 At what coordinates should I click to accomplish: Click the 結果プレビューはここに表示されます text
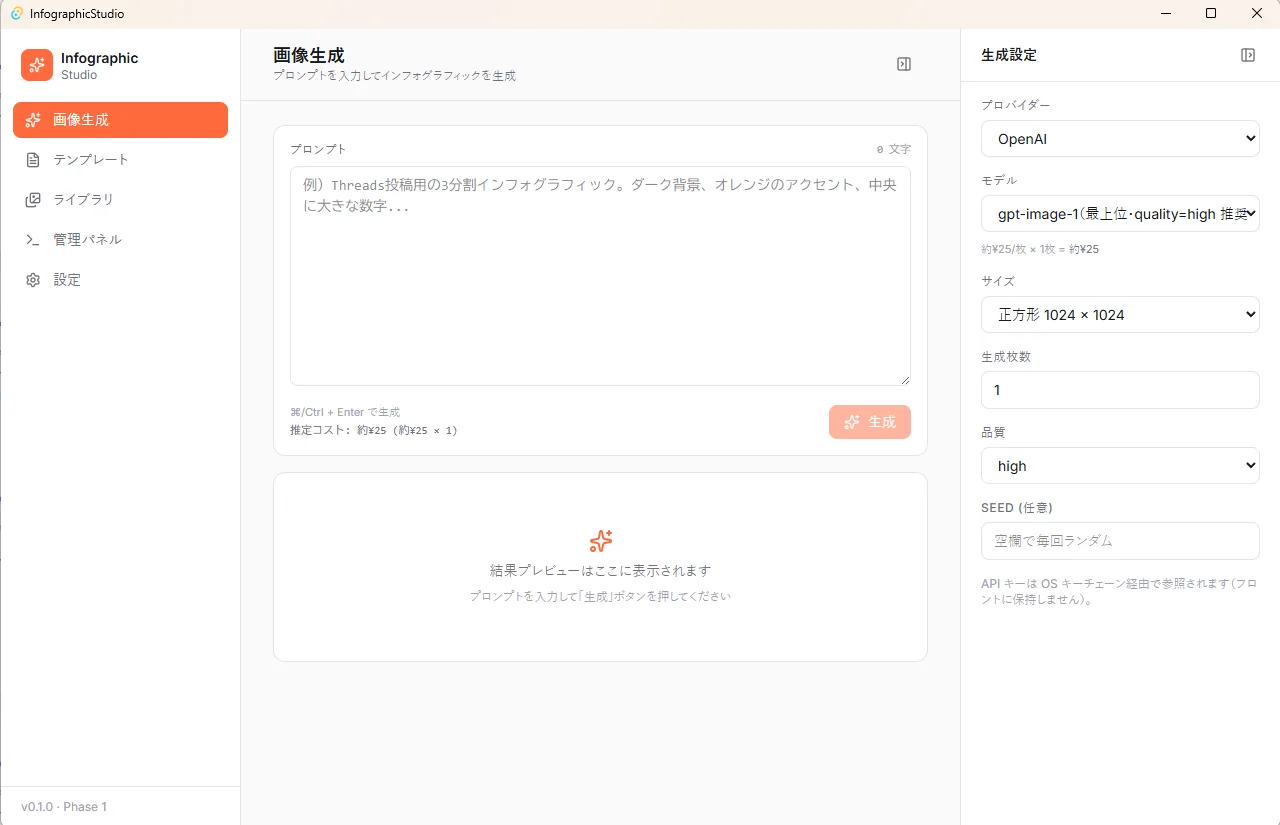[600, 571]
